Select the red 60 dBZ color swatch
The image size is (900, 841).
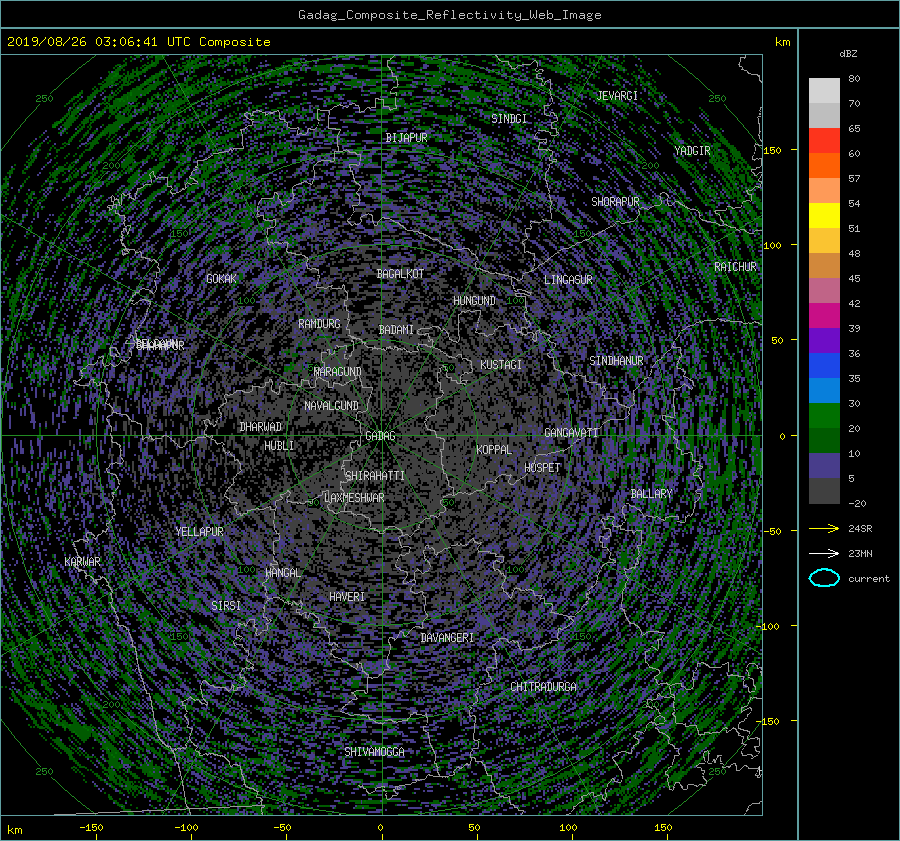coord(824,141)
